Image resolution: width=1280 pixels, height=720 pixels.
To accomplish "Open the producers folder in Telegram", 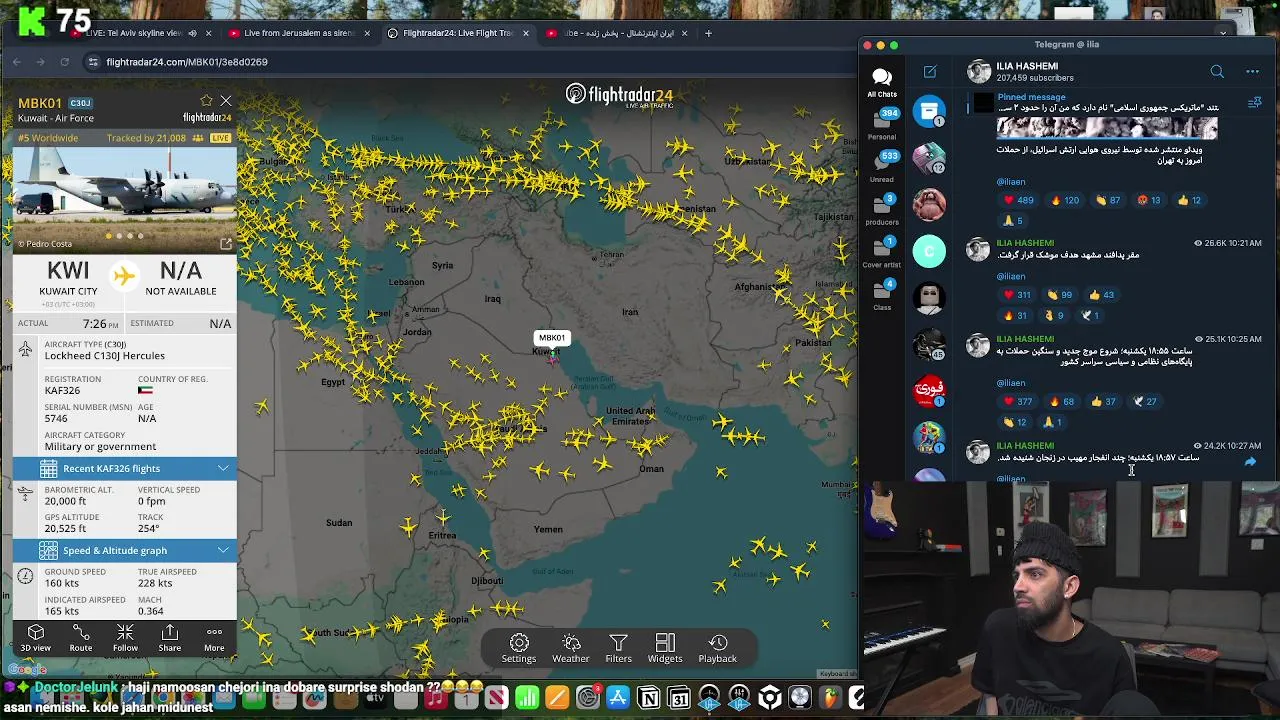I will [x=883, y=208].
